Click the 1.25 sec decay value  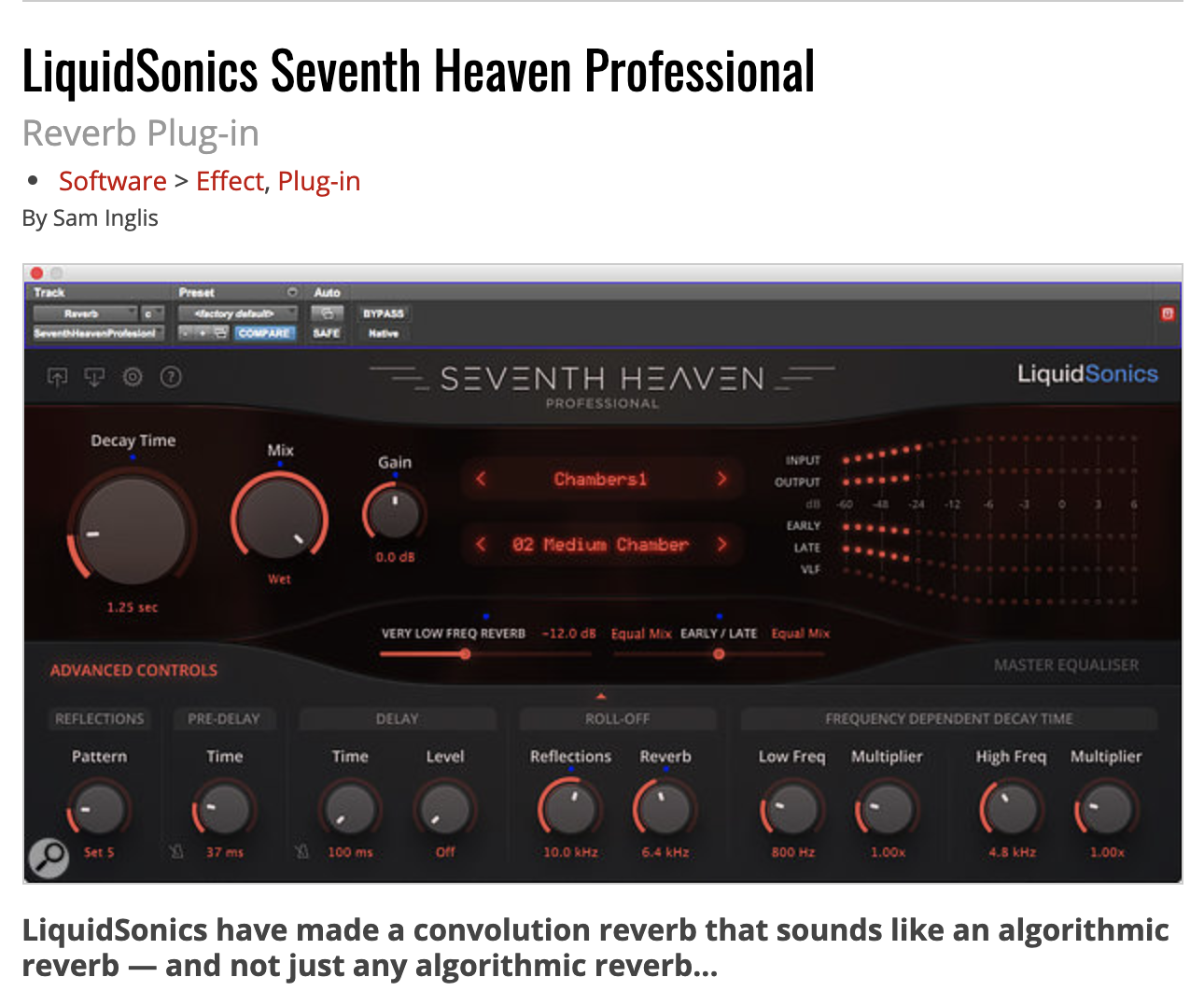(x=133, y=607)
